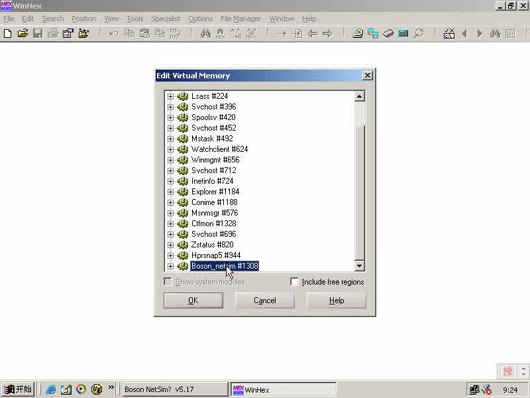This screenshot has width=530, height=398.
Task: Open the Tools menu
Action: pyautogui.click(x=135, y=19)
